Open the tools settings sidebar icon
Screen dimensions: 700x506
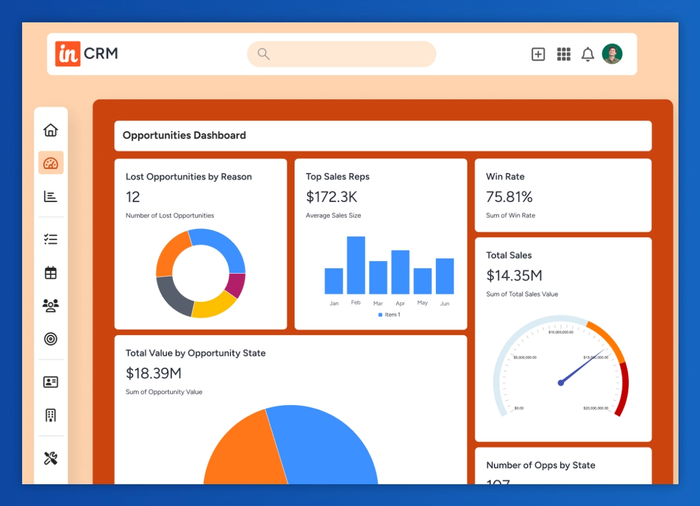(x=50, y=458)
